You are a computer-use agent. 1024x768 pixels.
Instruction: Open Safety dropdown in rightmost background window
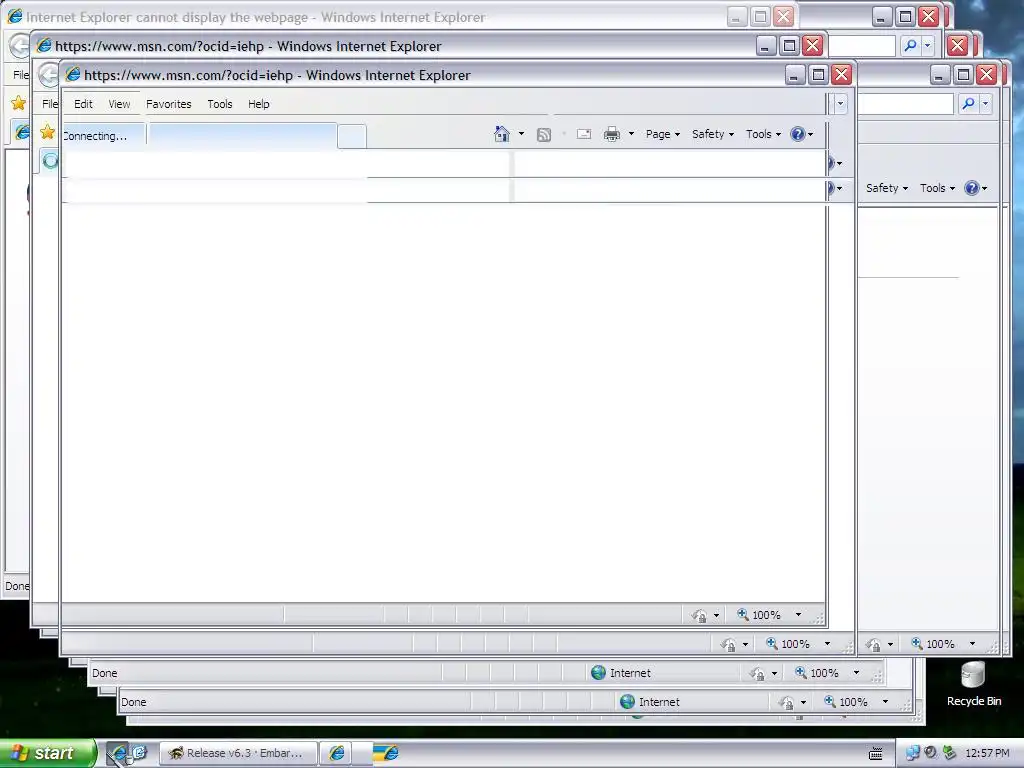[x=886, y=188]
